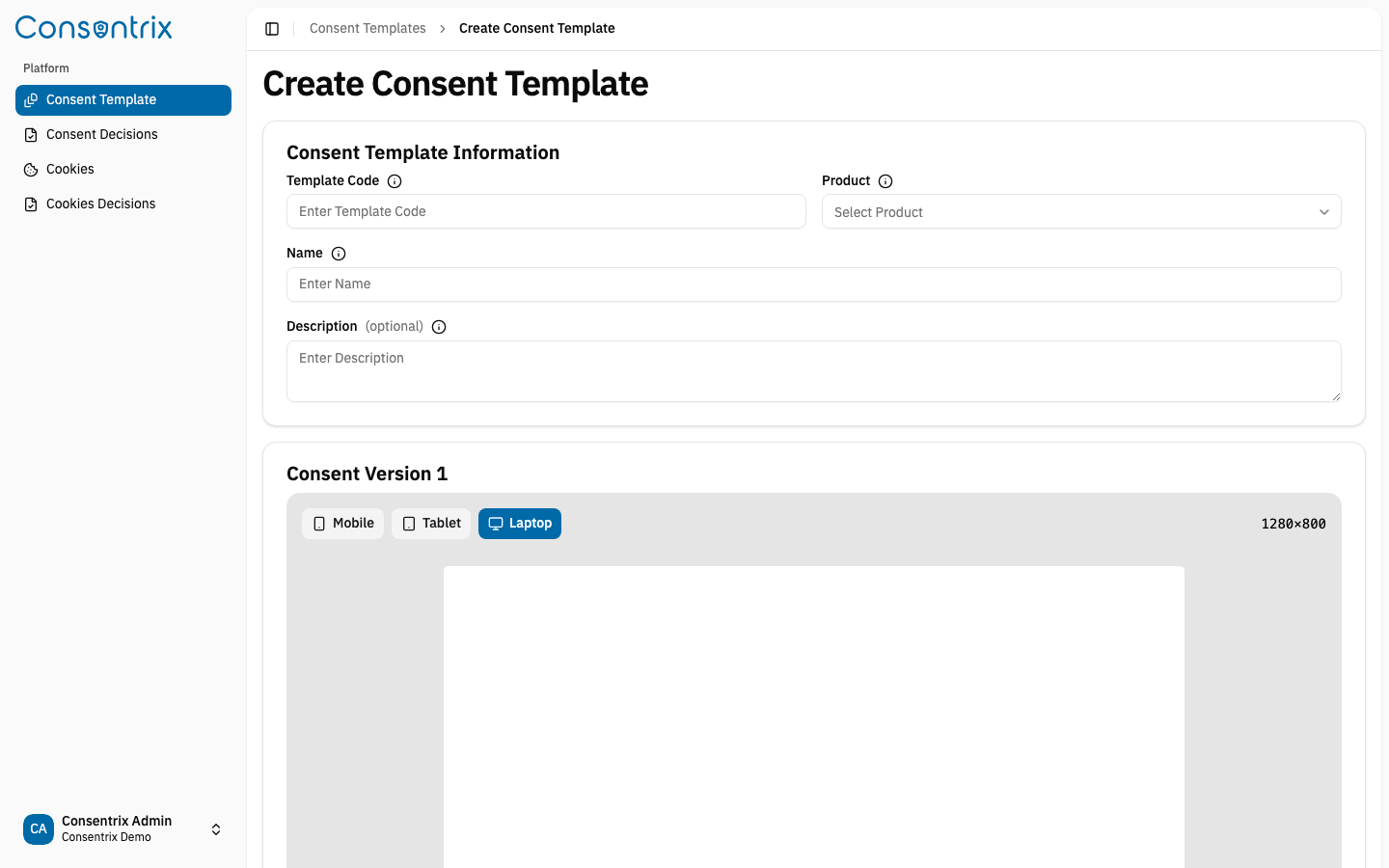Focus the Enter Name field
This screenshot has width=1389, height=868.
click(814, 285)
